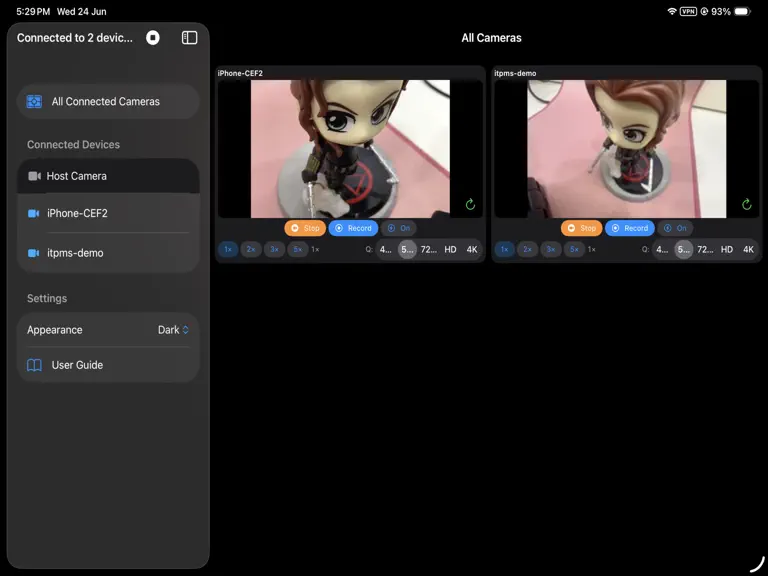
Task: Click the book icon next to User Guide
Action: coord(34,365)
